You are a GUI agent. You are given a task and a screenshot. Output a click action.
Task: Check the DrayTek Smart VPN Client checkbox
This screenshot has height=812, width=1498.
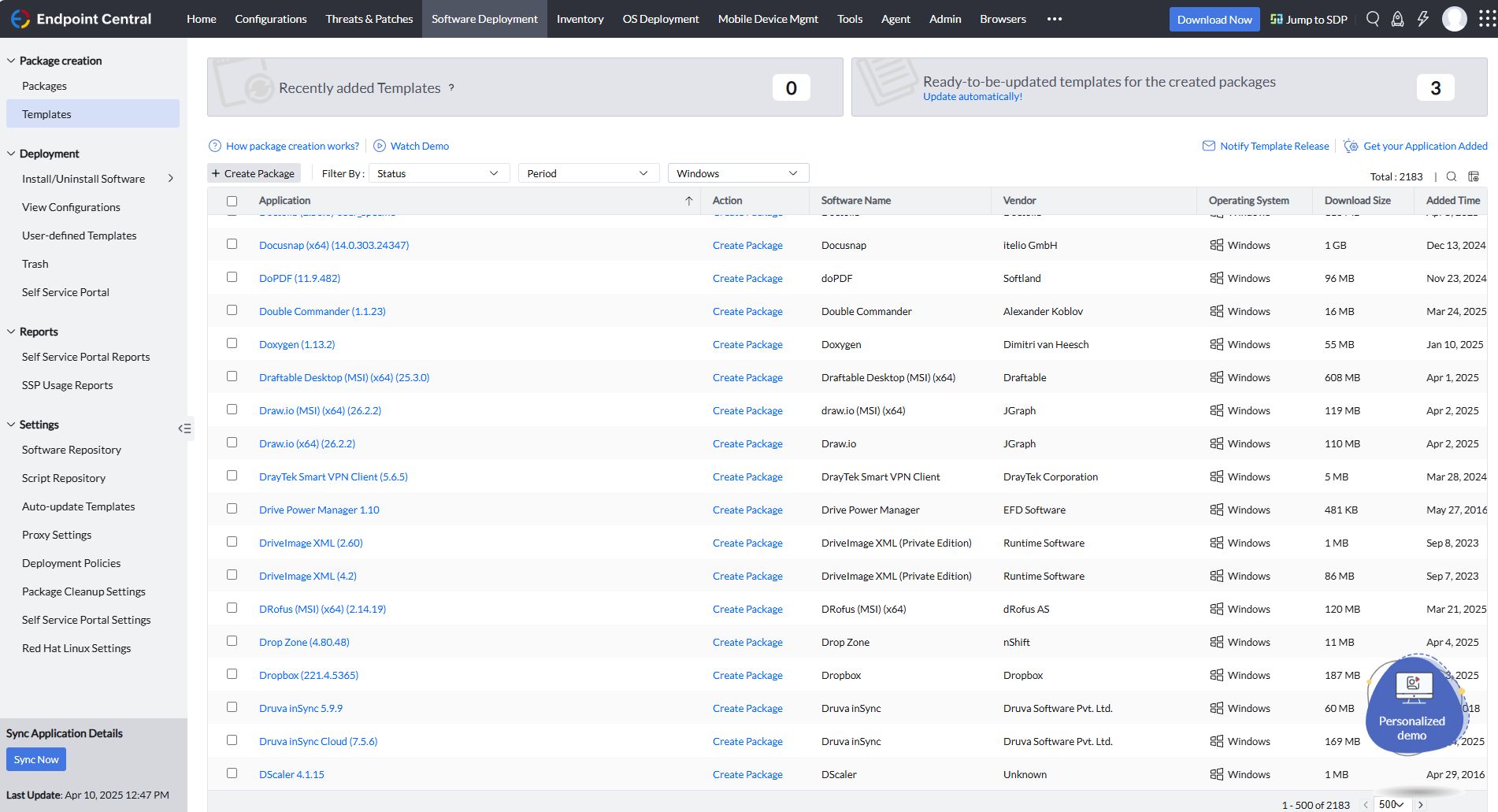232,476
